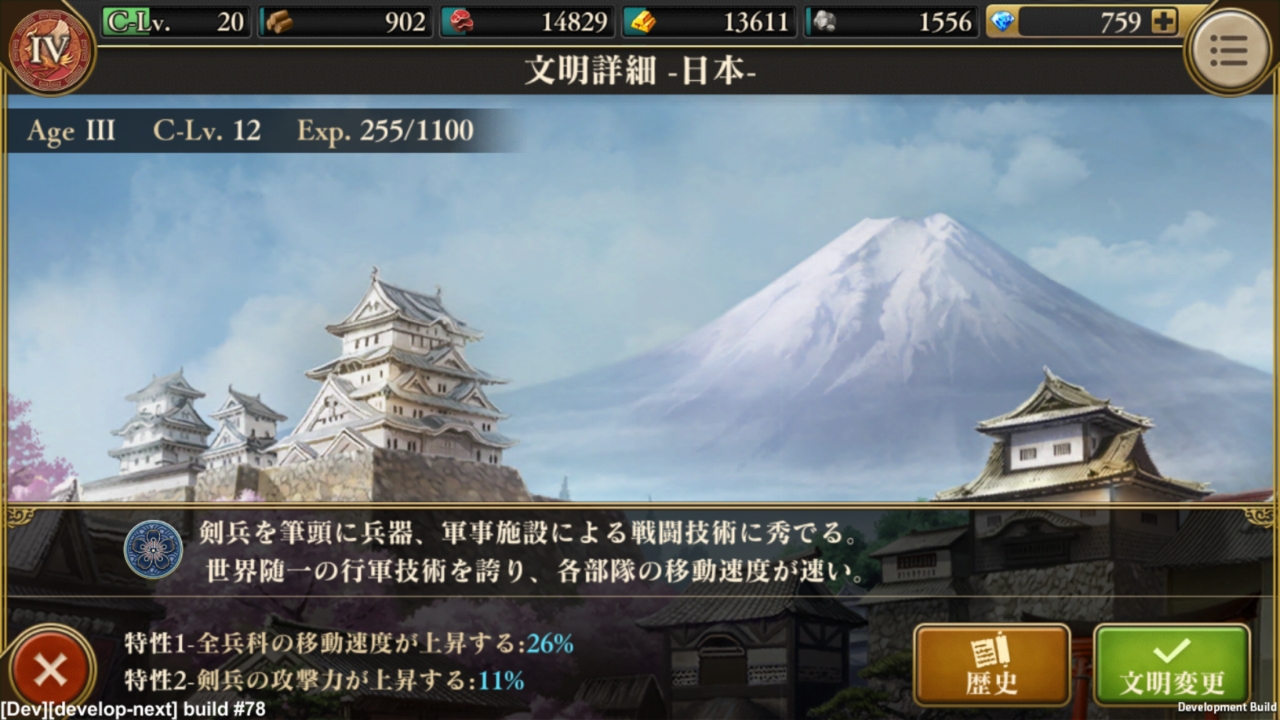Select the wood resource icon
The image size is (1280, 720).
(x=279, y=22)
